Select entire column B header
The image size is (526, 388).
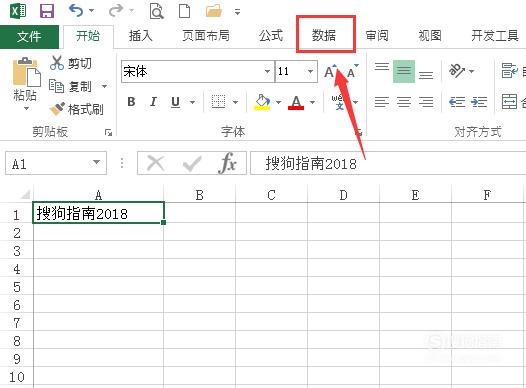(x=200, y=195)
